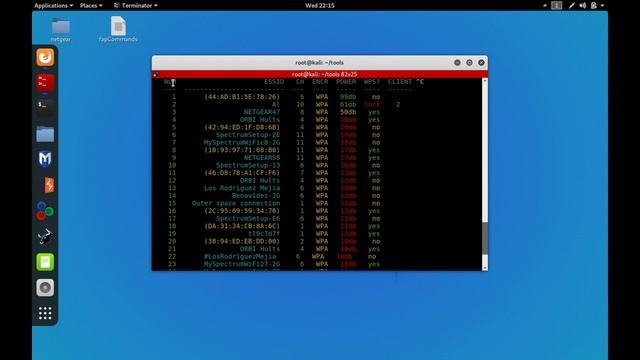Open the gray round recorder icon in the dock

tap(45, 288)
